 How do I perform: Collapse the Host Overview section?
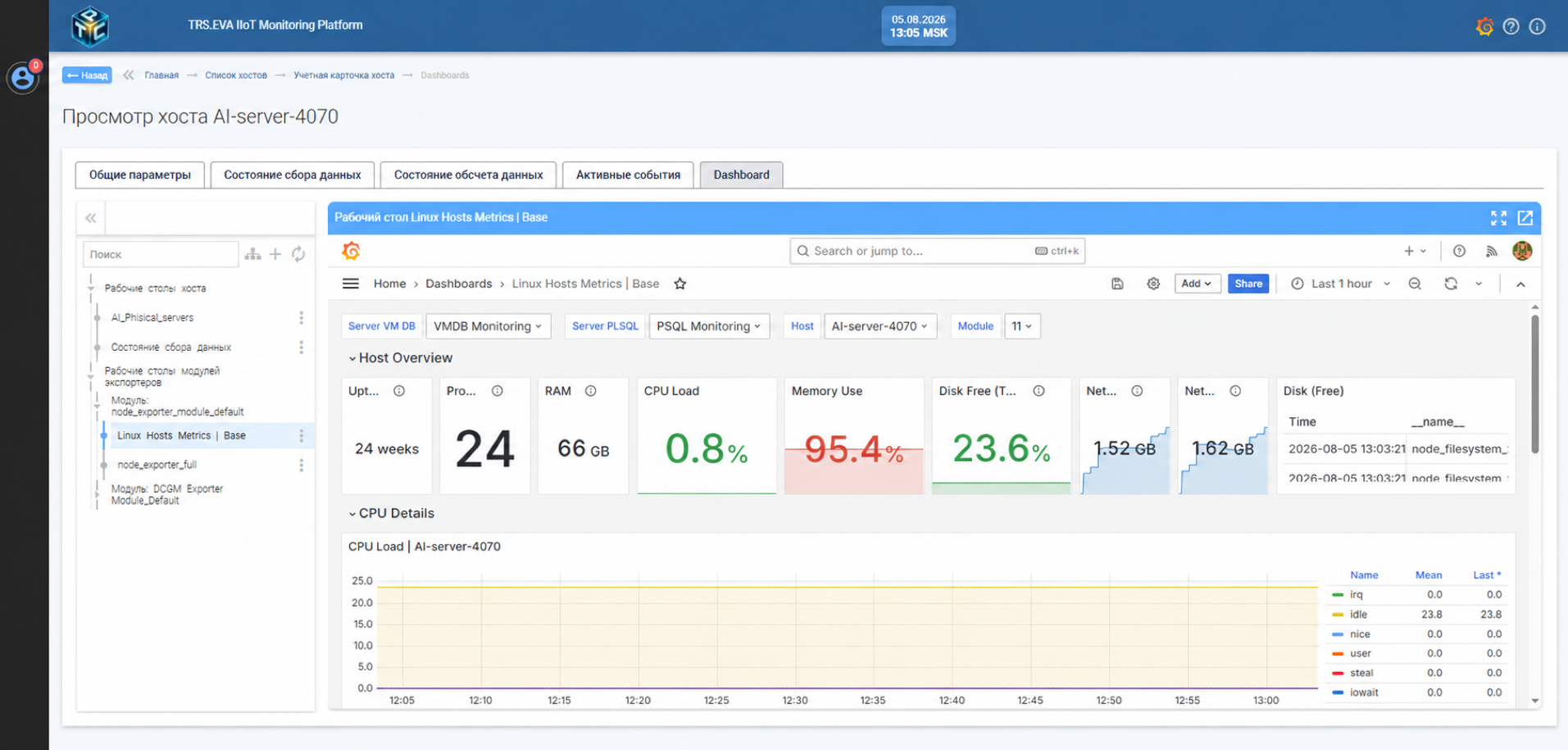pos(400,358)
